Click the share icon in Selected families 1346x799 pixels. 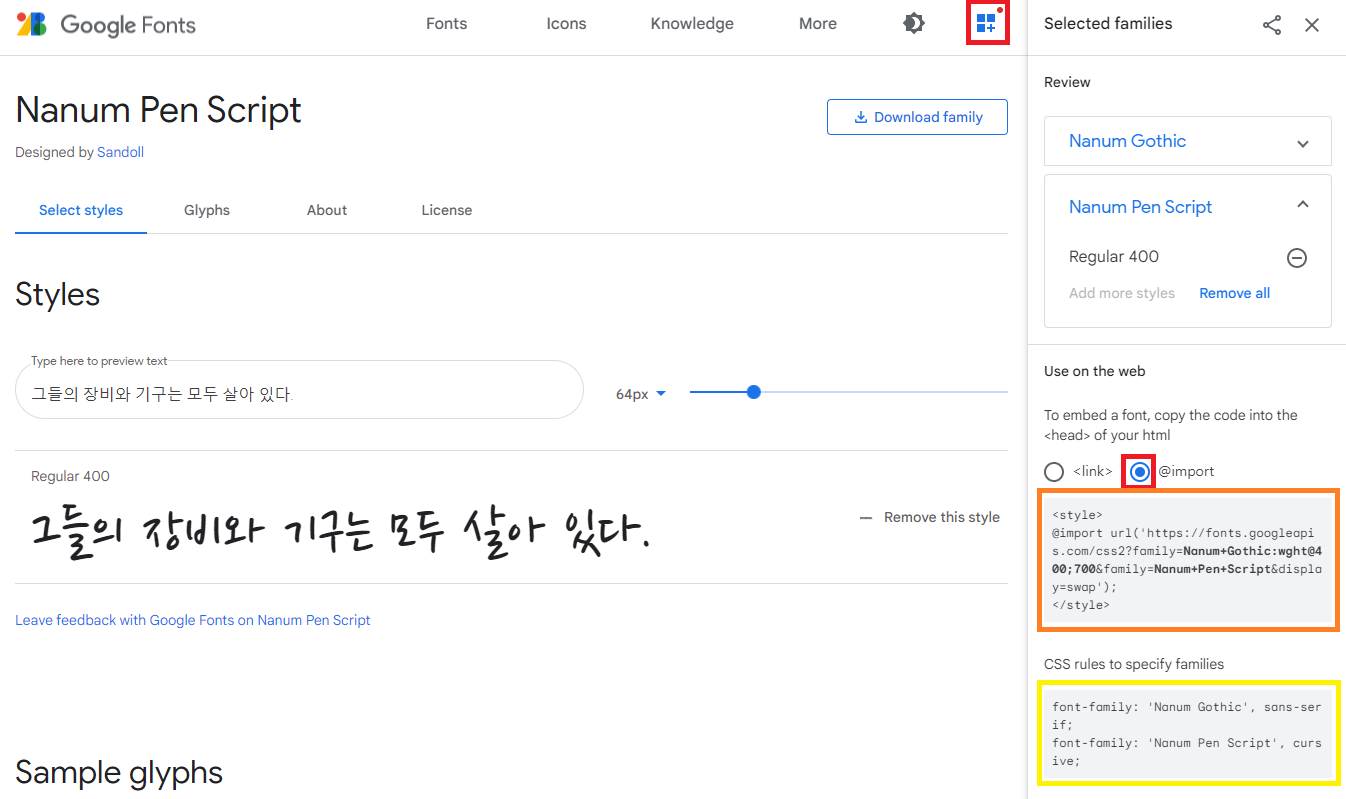(1272, 25)
